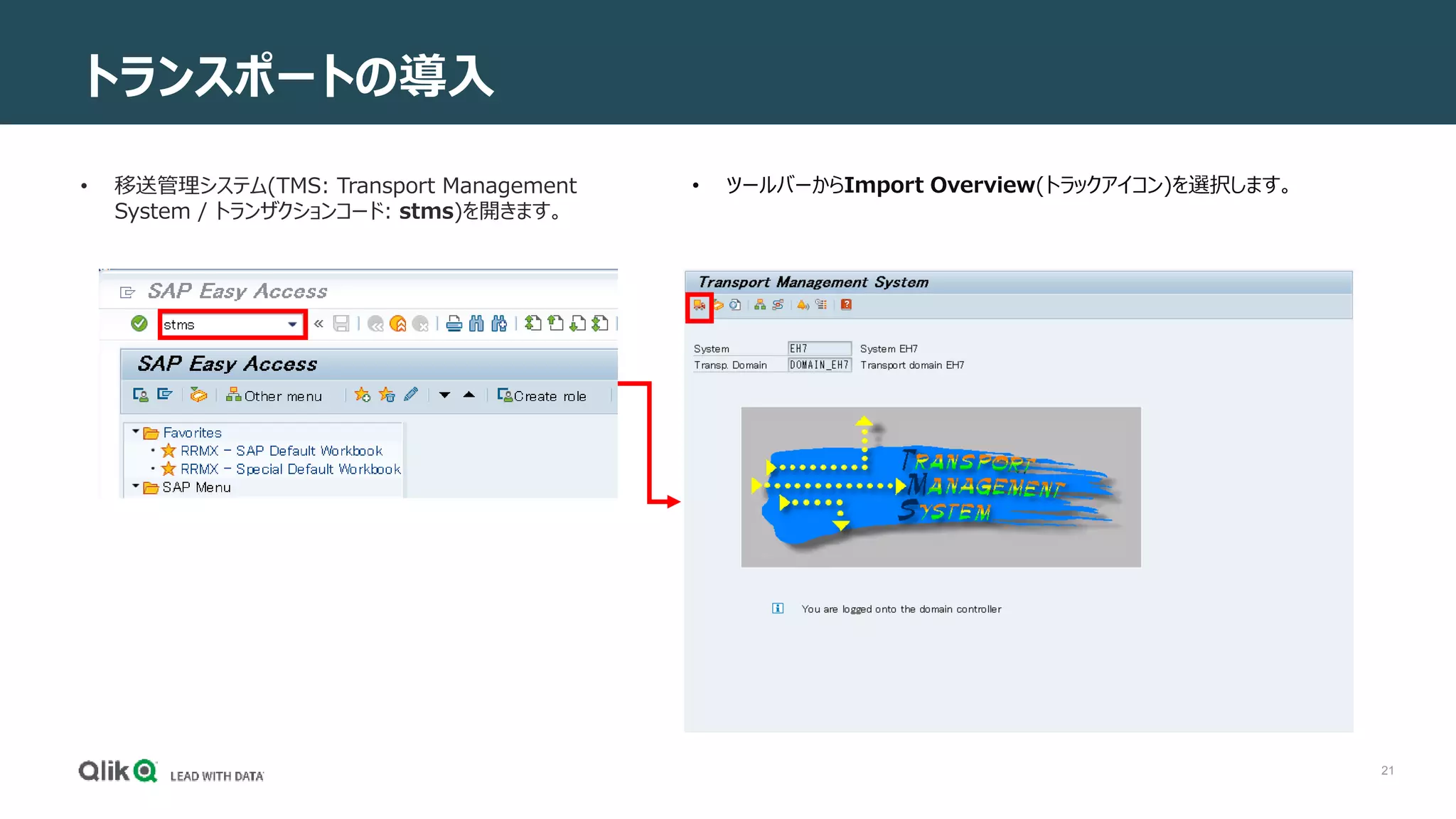Click the System Overview globe document icon
This screenshot has height=819, width=1456.
point(735,305)
